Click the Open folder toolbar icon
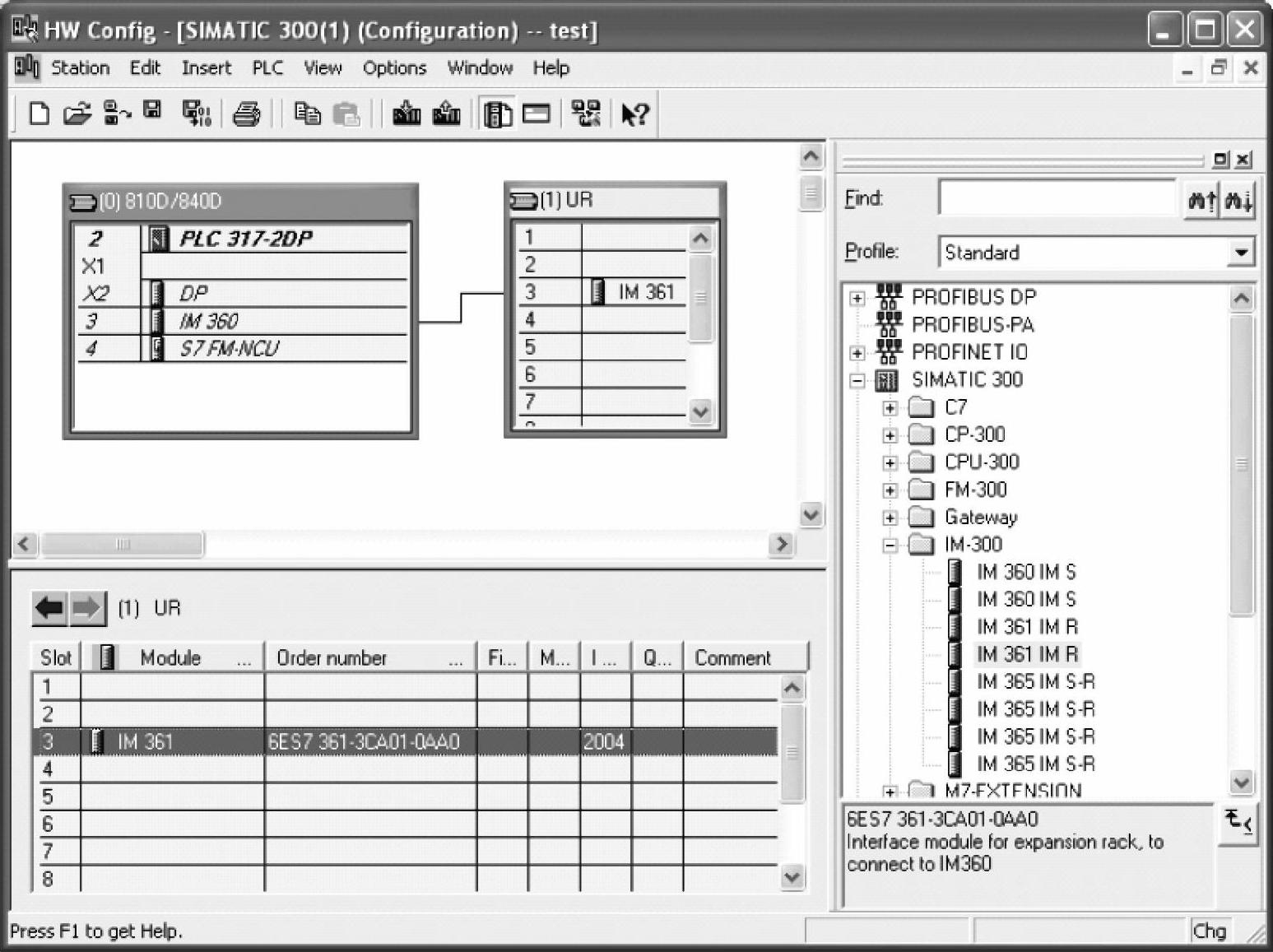 pos(77,113)
